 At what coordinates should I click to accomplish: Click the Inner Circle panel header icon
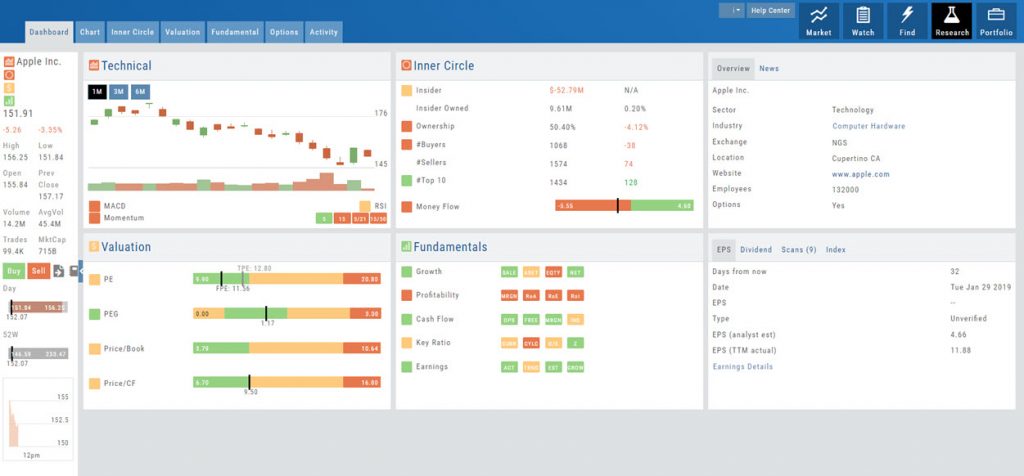click(x=406, y=65)
